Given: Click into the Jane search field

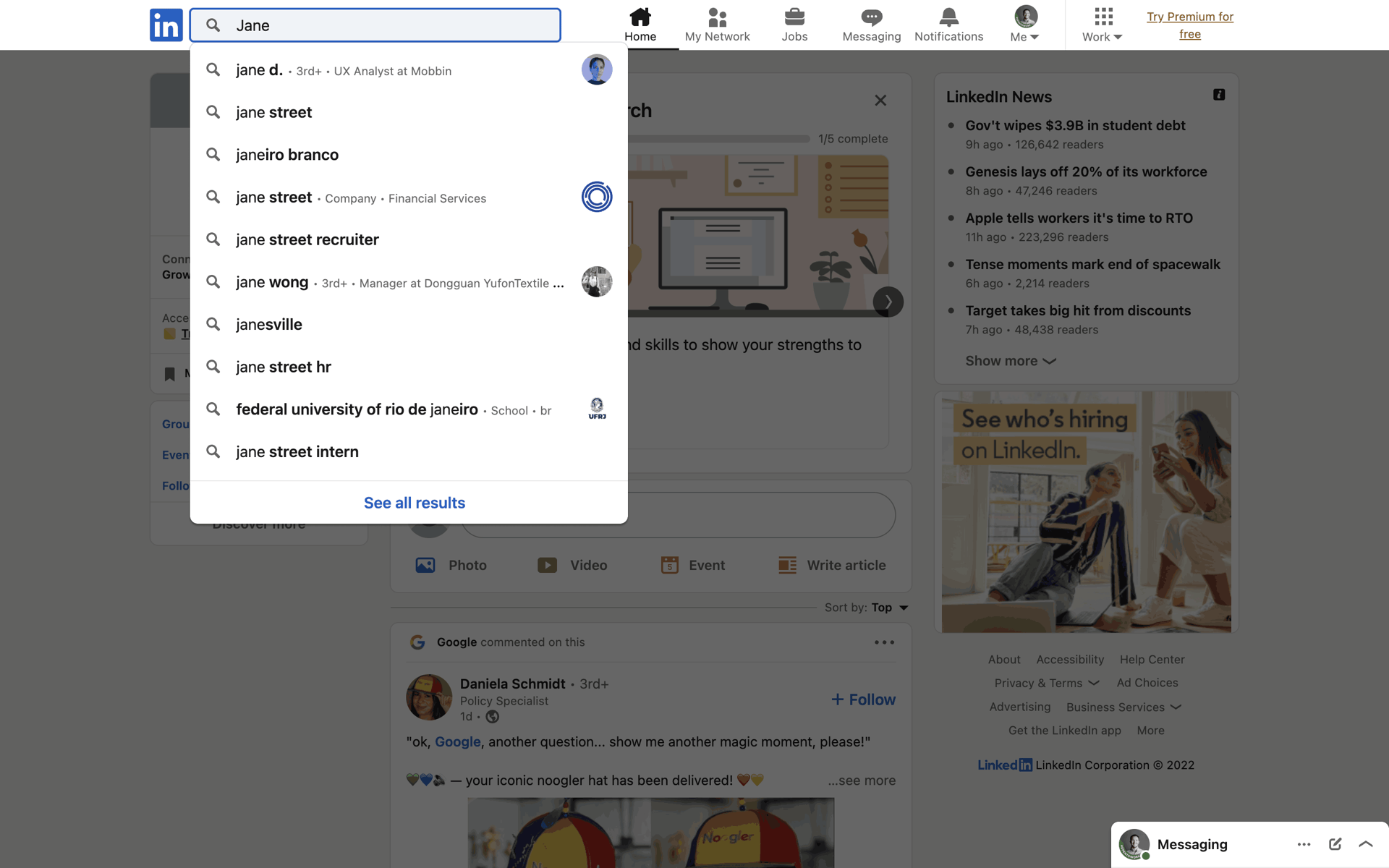Looking at the screenshot, I should pyautogui.click(x=375, y=25).
